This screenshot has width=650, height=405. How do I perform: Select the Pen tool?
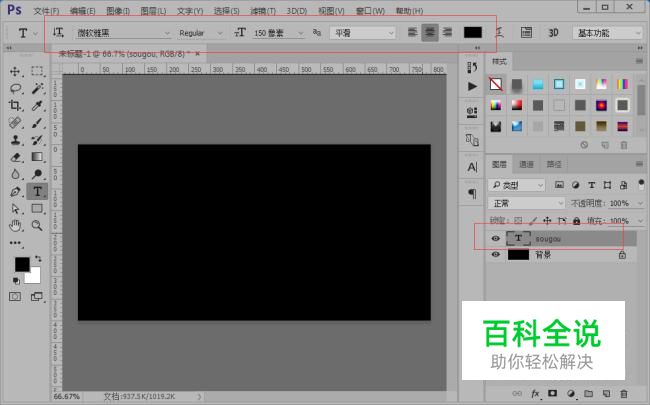[15, 192]
